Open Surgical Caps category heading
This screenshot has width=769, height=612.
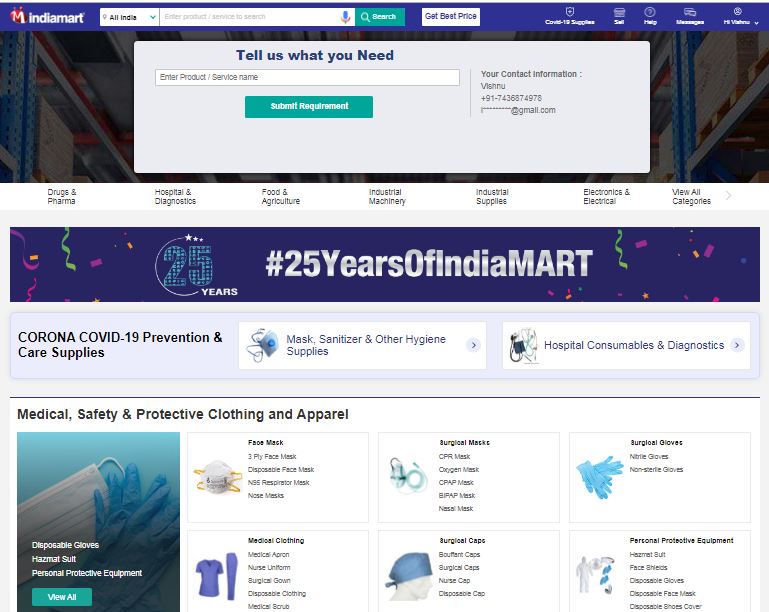click(462, 540)
